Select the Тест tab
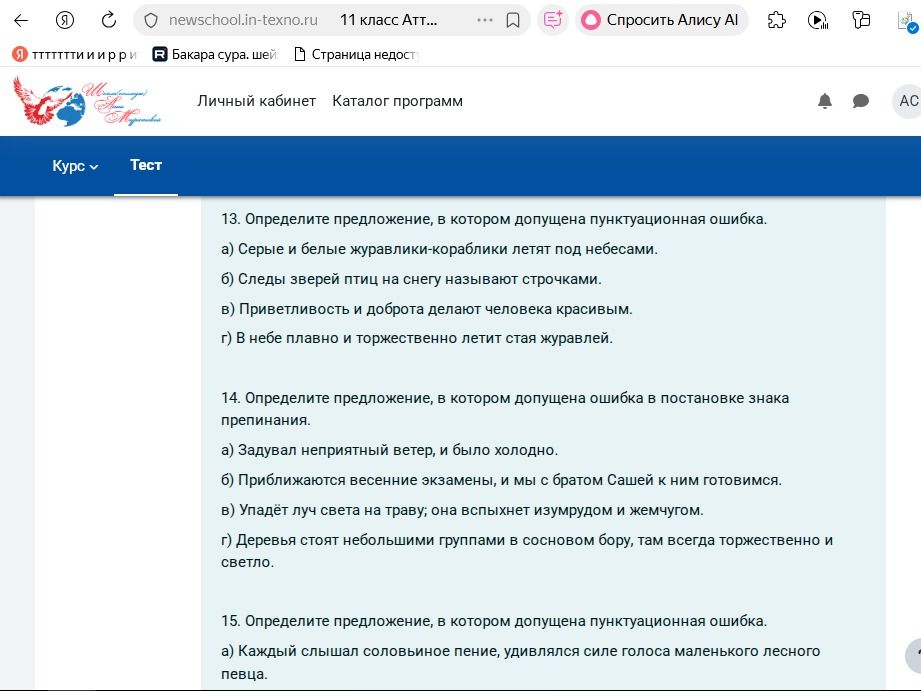921x691 pixels. [146, 165]
